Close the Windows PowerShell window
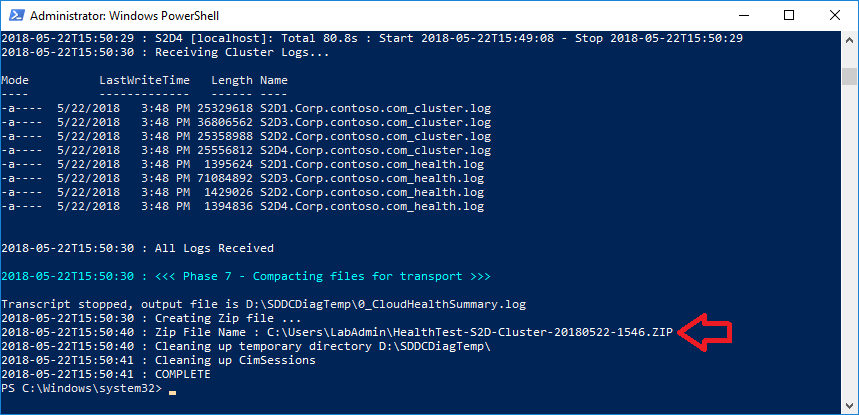 (x=834, y=16)
